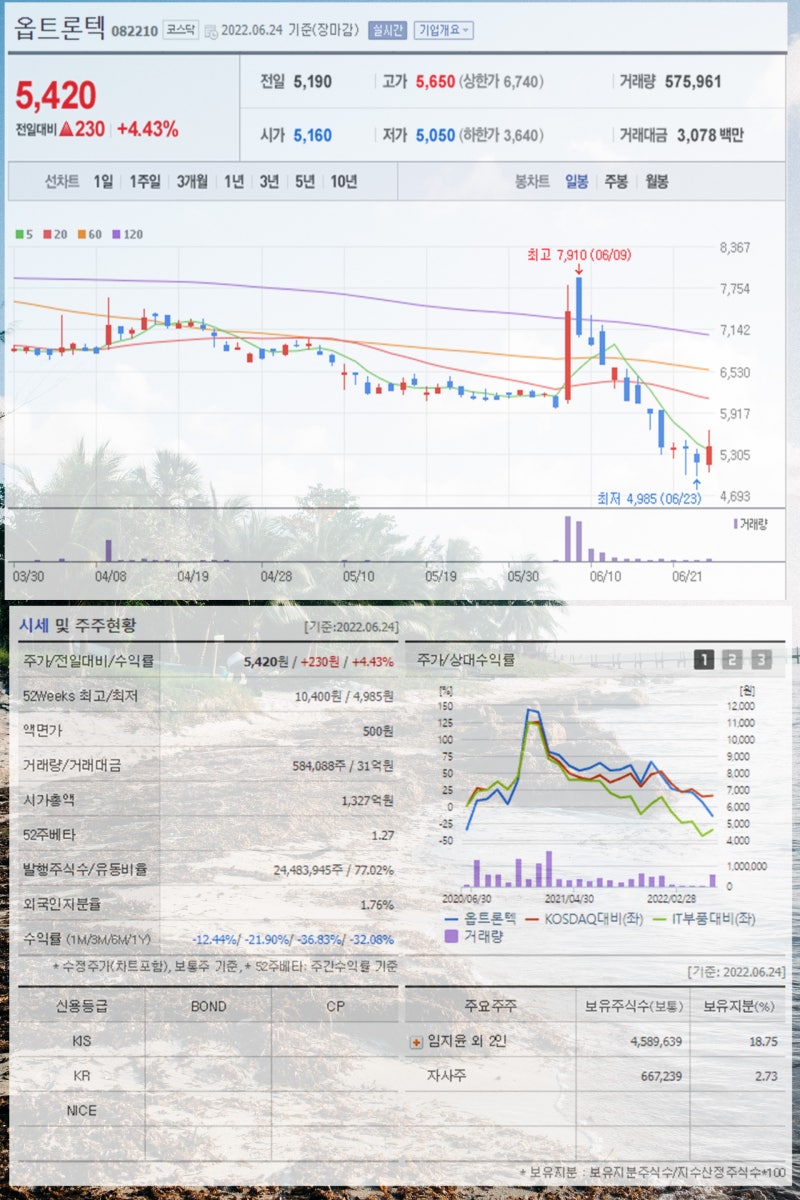Select the 1일 line chart period

103,182
